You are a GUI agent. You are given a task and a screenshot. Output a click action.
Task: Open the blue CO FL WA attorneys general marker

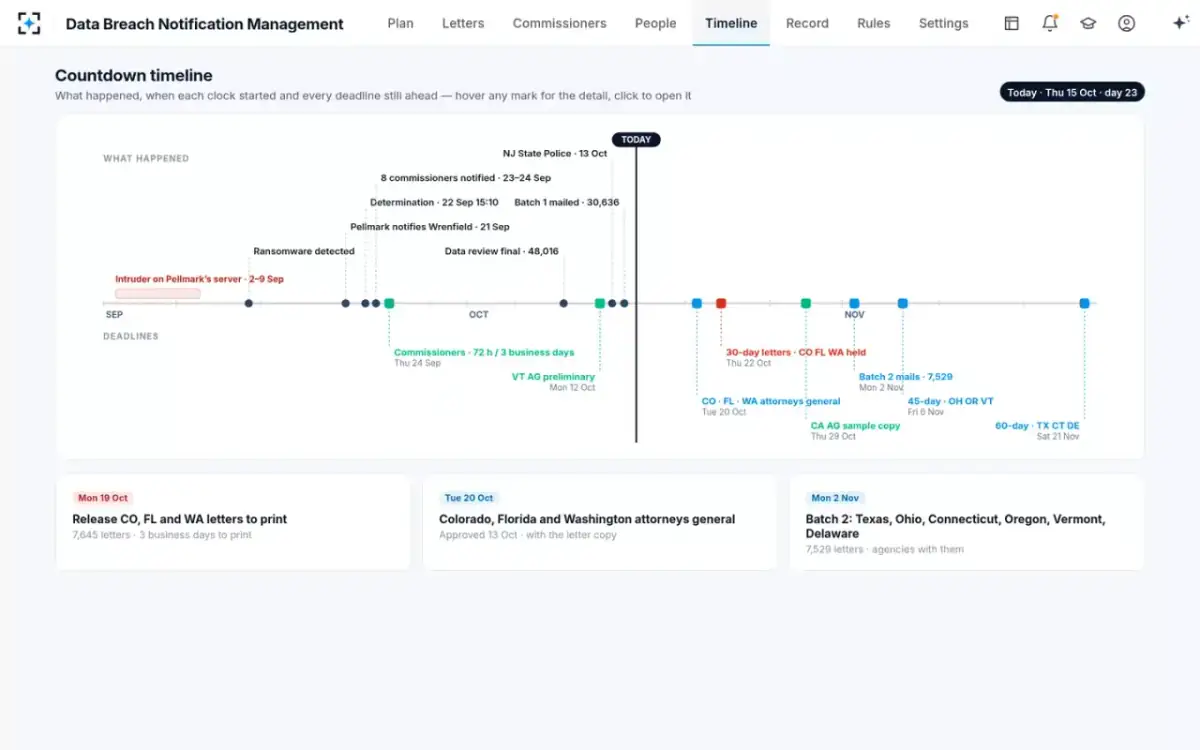tap(697, 303)
